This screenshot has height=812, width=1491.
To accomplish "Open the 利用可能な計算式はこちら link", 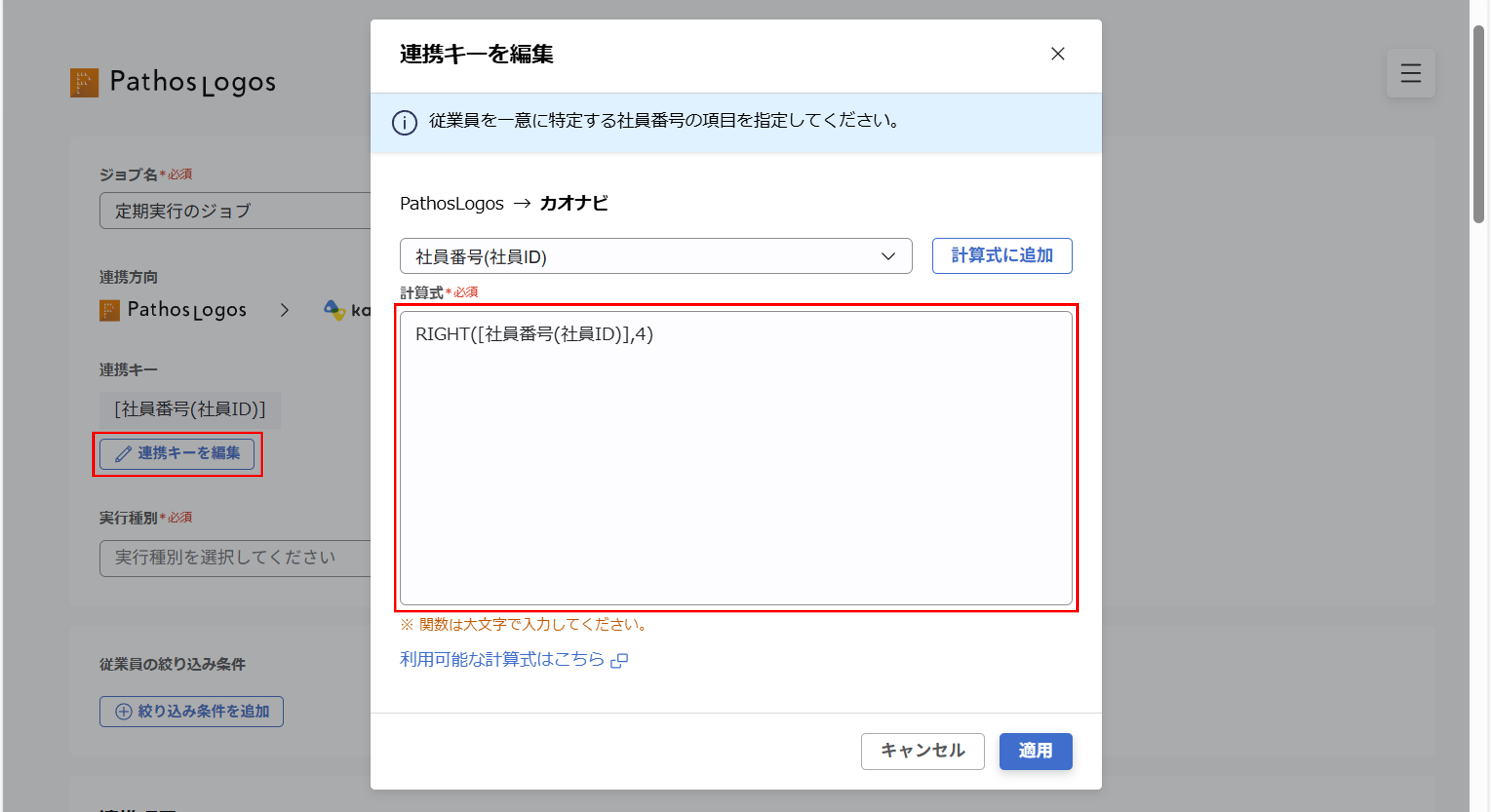I will pyautogui.click(x=501, y=659).
